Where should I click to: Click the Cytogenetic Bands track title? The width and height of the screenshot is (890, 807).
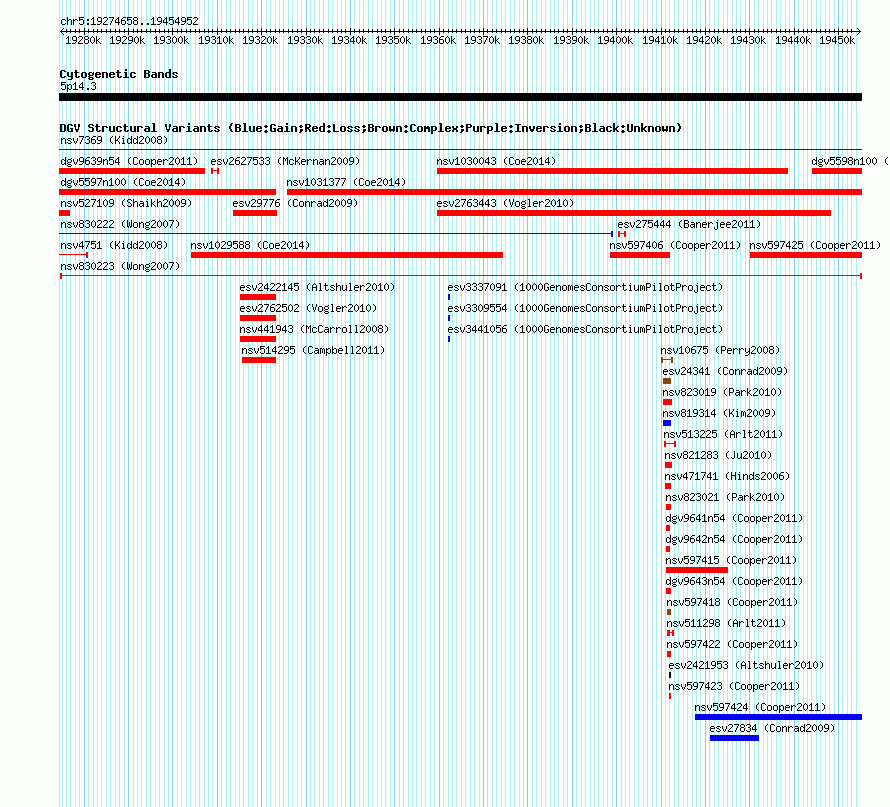[119, 74]
